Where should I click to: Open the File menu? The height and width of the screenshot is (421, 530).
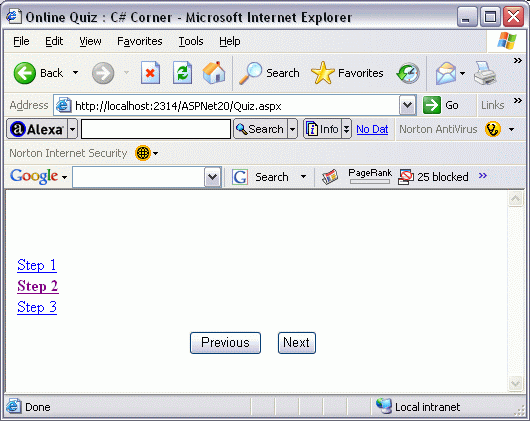21,41
